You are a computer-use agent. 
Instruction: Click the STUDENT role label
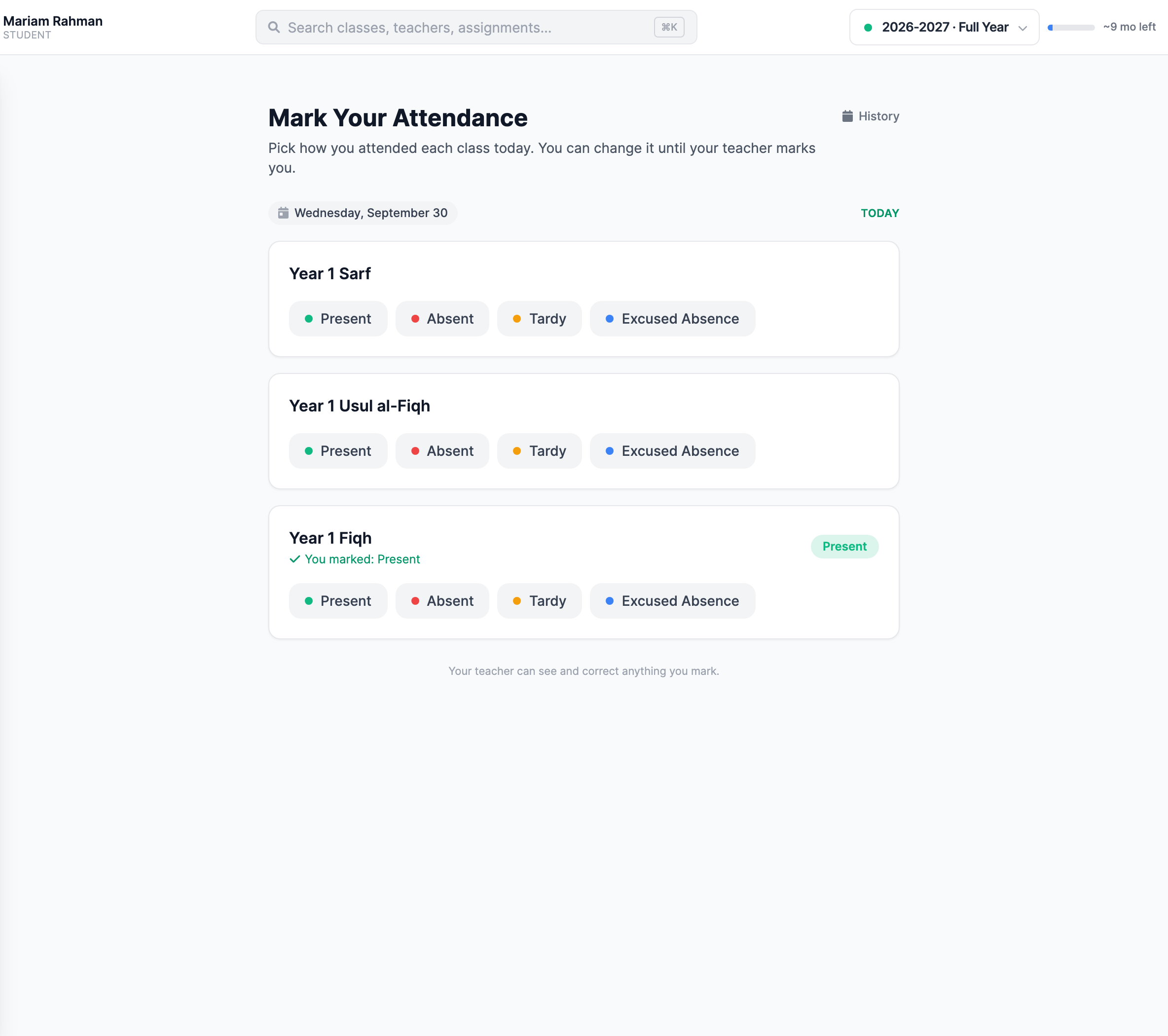click(28, 36)
